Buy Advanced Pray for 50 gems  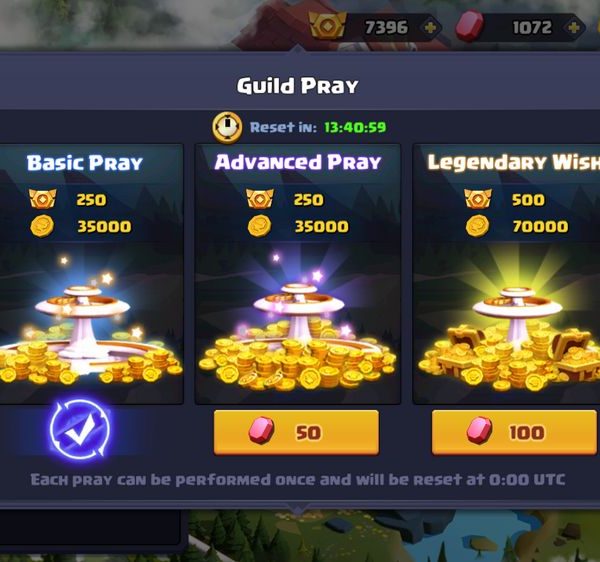[x=296, y=432]
